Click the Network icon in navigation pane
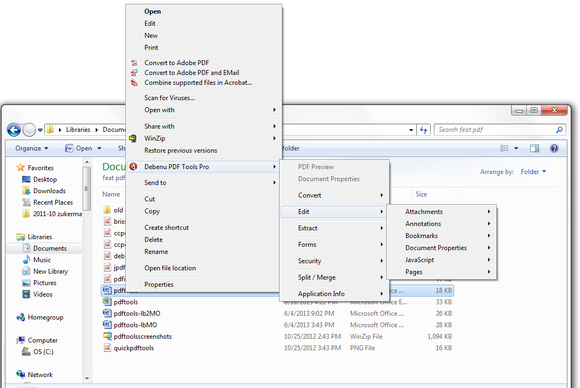 [x=21, y=374]
